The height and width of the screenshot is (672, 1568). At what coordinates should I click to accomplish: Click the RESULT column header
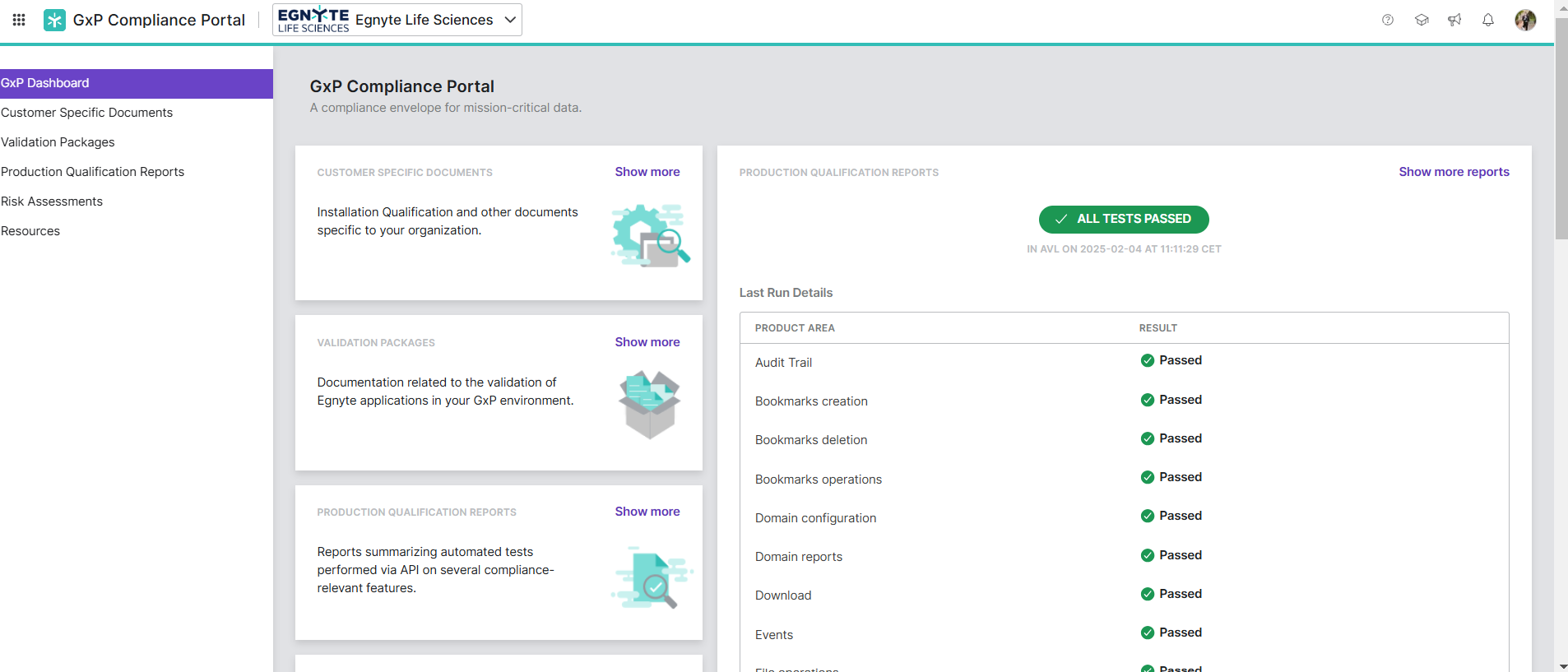(x=1158, y=328)
